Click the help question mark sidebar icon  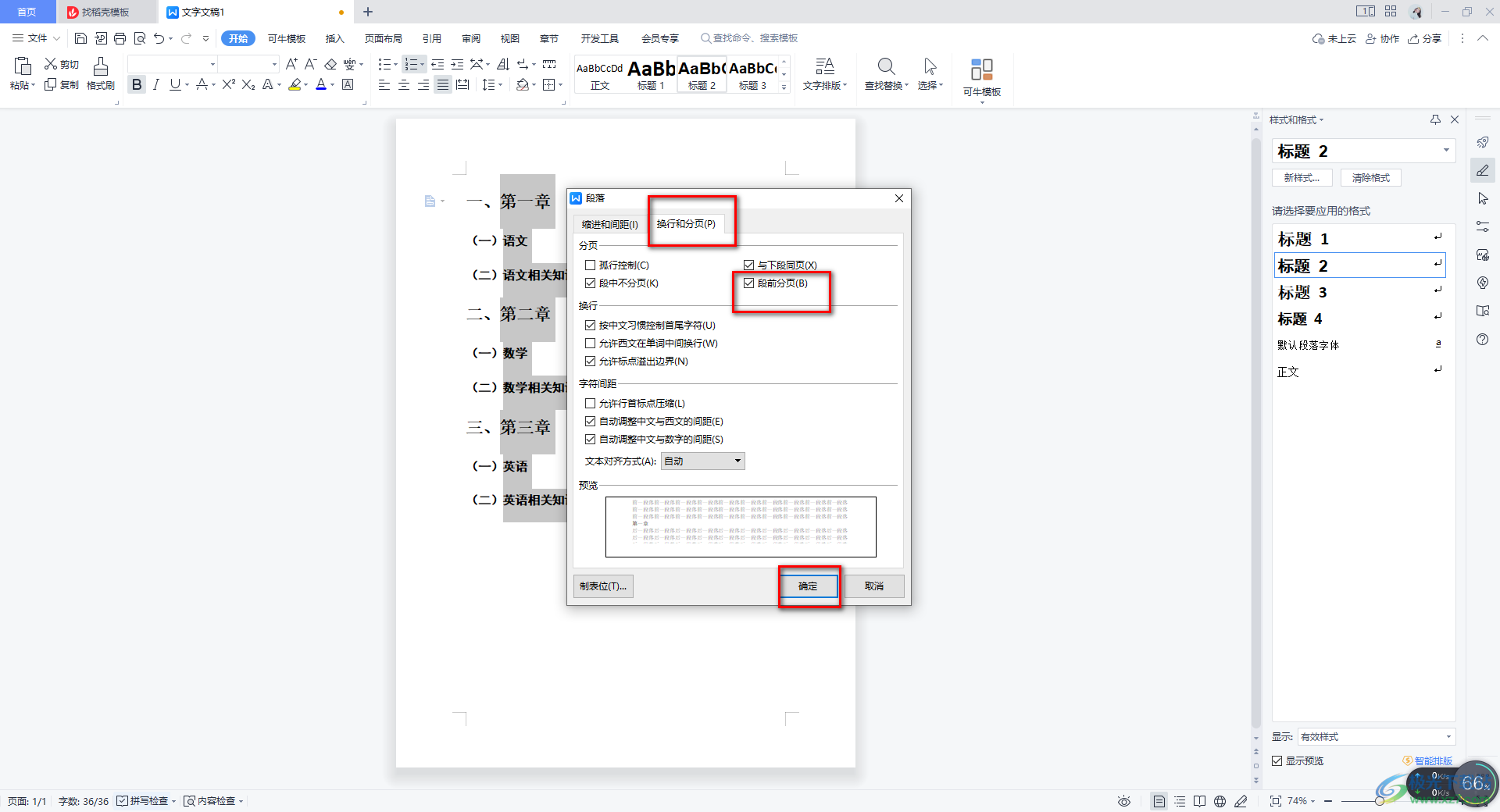coord(1483,339)
